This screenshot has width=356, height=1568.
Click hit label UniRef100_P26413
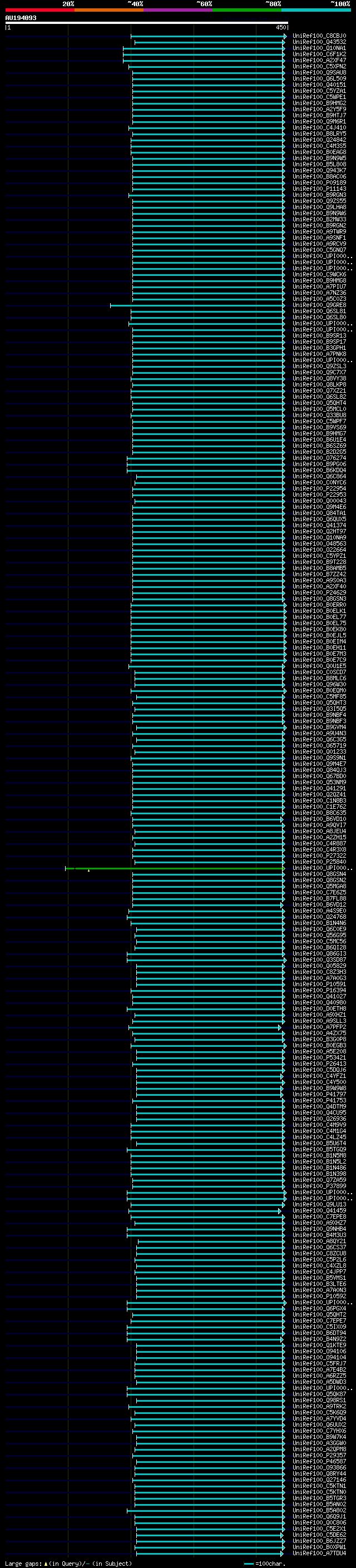coord(319,1064)
